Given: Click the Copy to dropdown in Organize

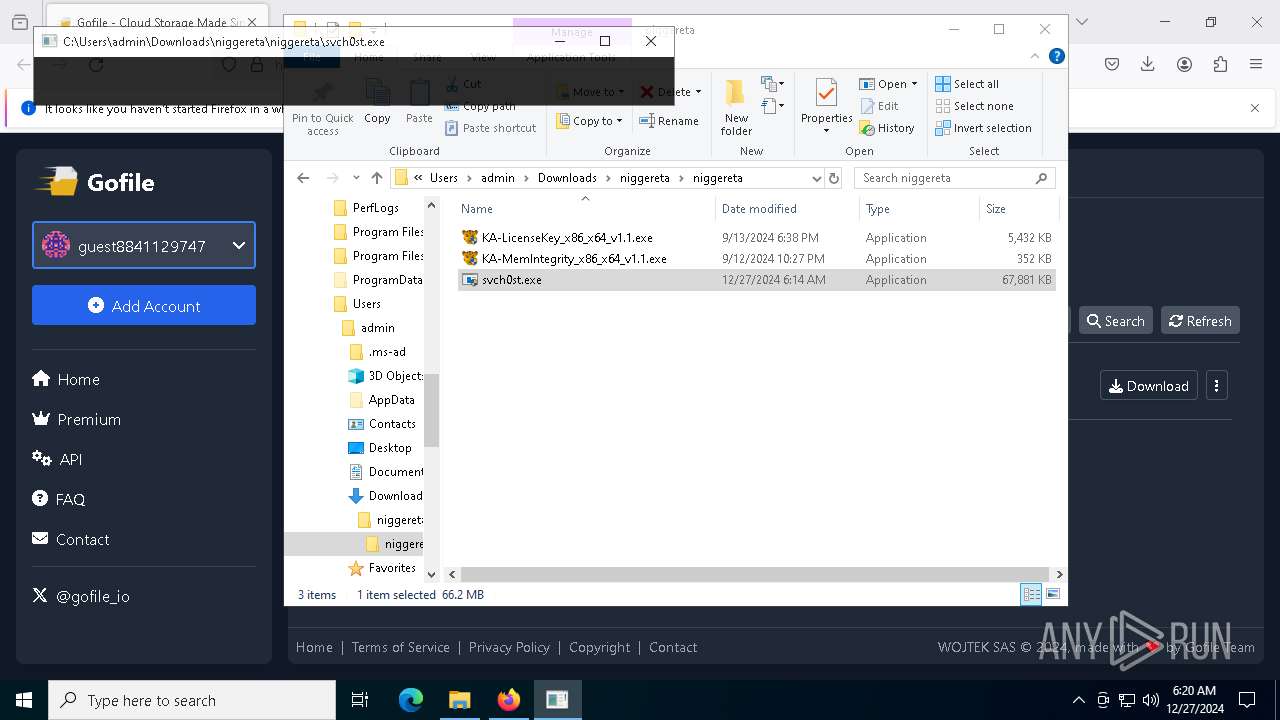Looking at the screenshot, I should [590, 121].
